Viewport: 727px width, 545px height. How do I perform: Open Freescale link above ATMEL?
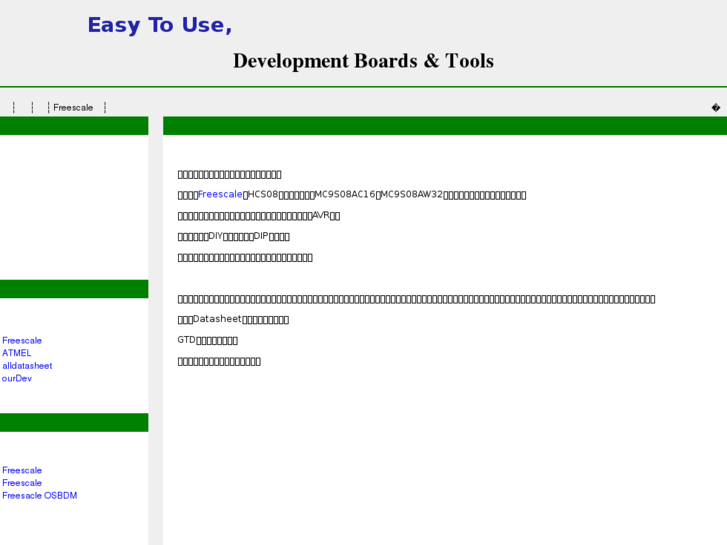[x=22, y=340]
